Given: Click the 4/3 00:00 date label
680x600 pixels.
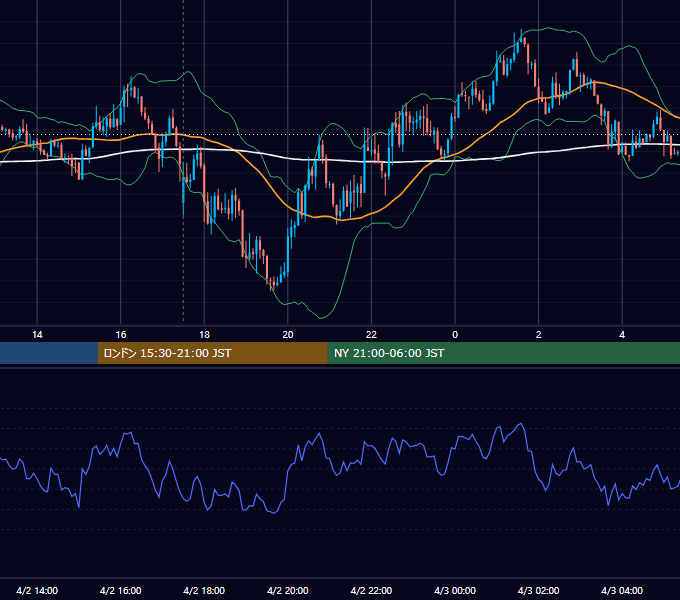Looking at the screenshot, I should [455, 590].
